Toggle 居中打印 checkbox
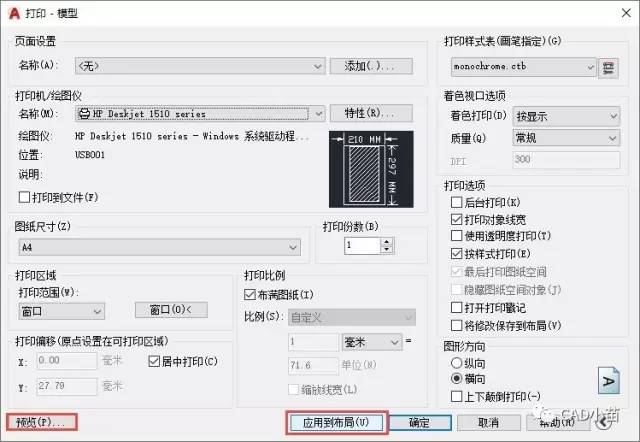 pos(154,361)
